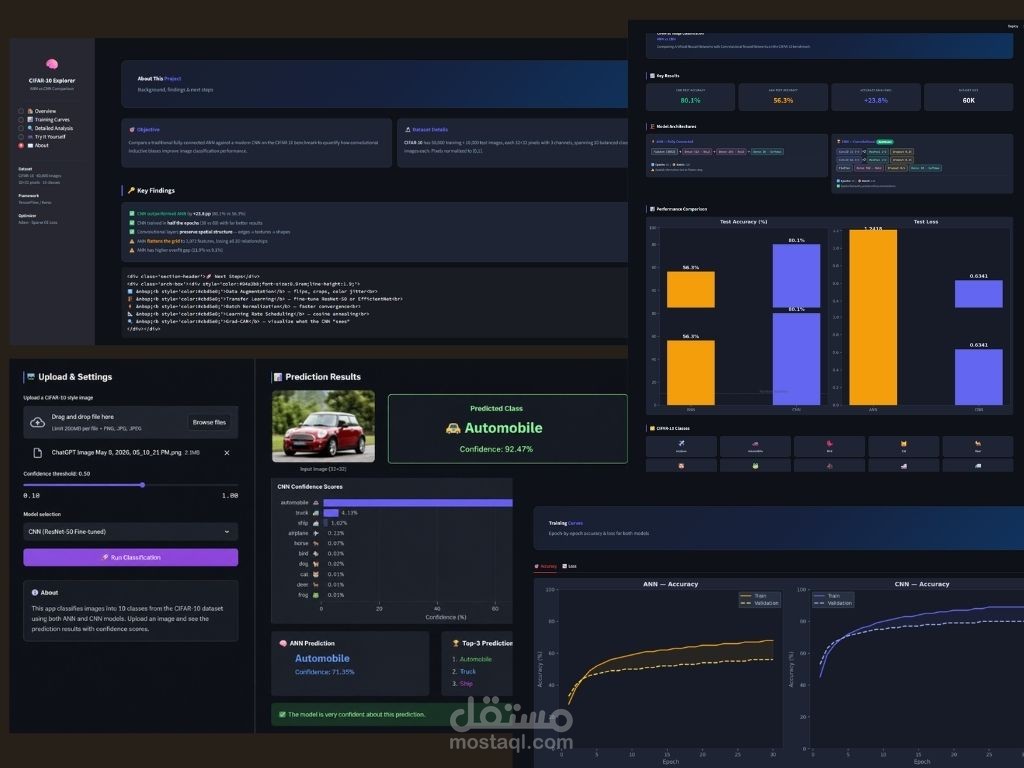Select the green frog icon card in CIFAR-10 Classes
This screenshot has height=768, width=1024.
[x=755, y=466]
